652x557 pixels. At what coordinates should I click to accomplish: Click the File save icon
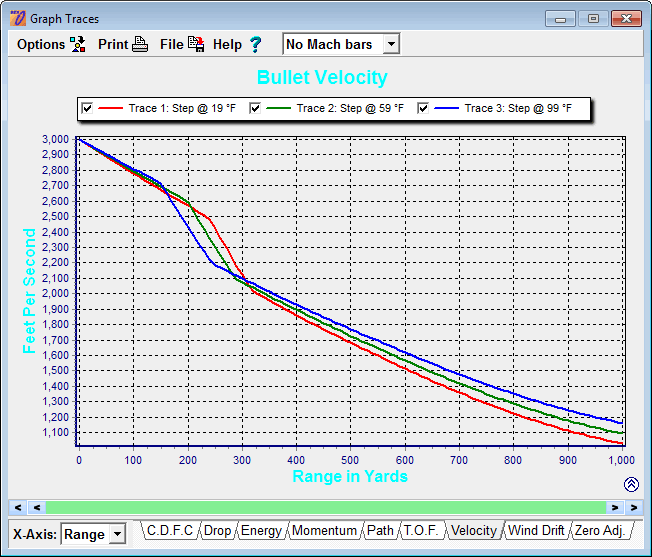pos(196,44)
